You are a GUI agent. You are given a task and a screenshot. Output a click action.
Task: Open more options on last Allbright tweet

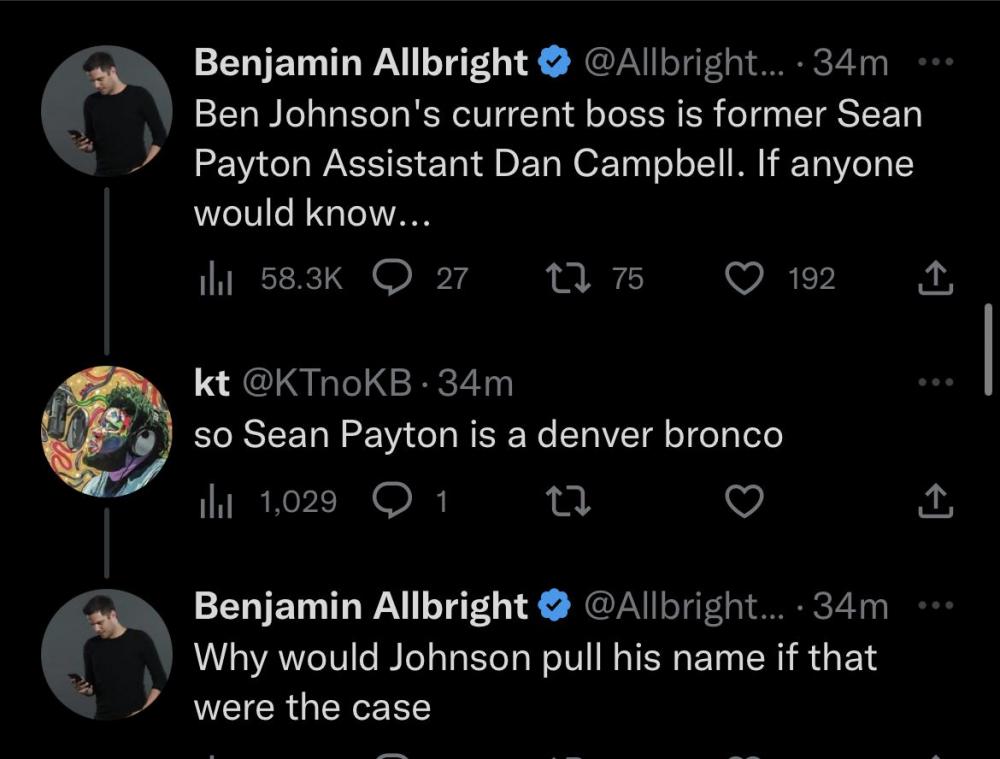coord(935,606)
